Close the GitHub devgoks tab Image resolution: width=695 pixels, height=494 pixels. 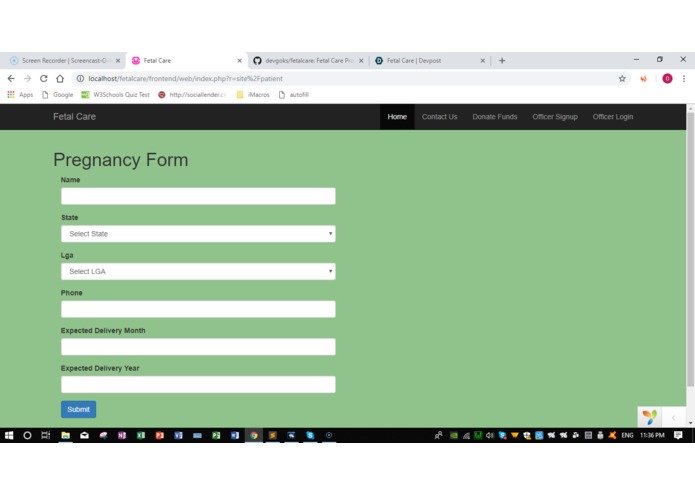click(x=361, y=61)
